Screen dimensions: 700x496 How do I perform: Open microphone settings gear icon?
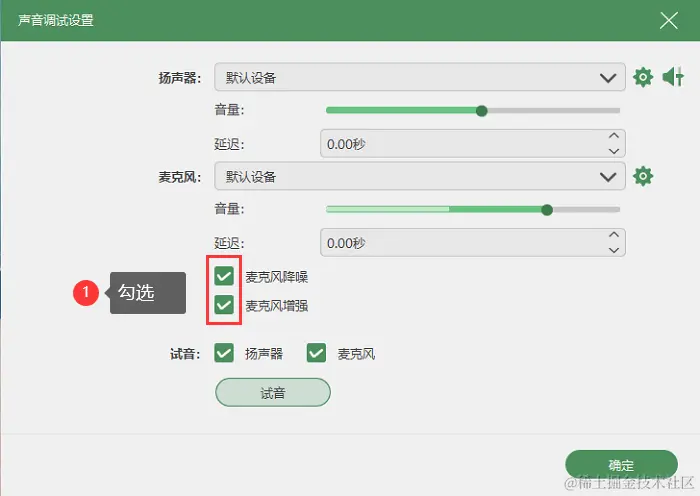coord(643,176)
